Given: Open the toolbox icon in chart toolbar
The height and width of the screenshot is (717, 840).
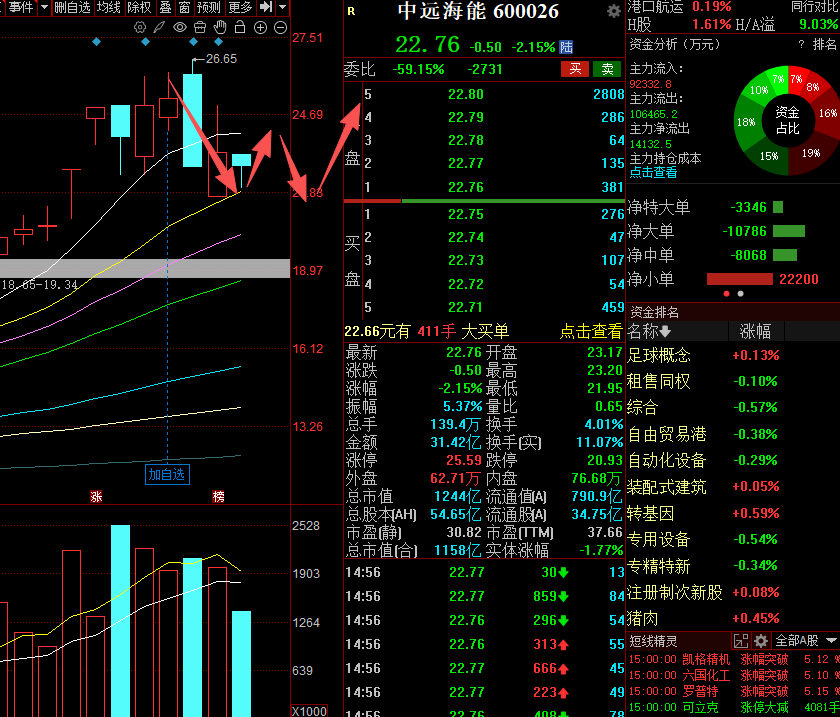Looking at the screenshot, I should (x=200, y=27).
